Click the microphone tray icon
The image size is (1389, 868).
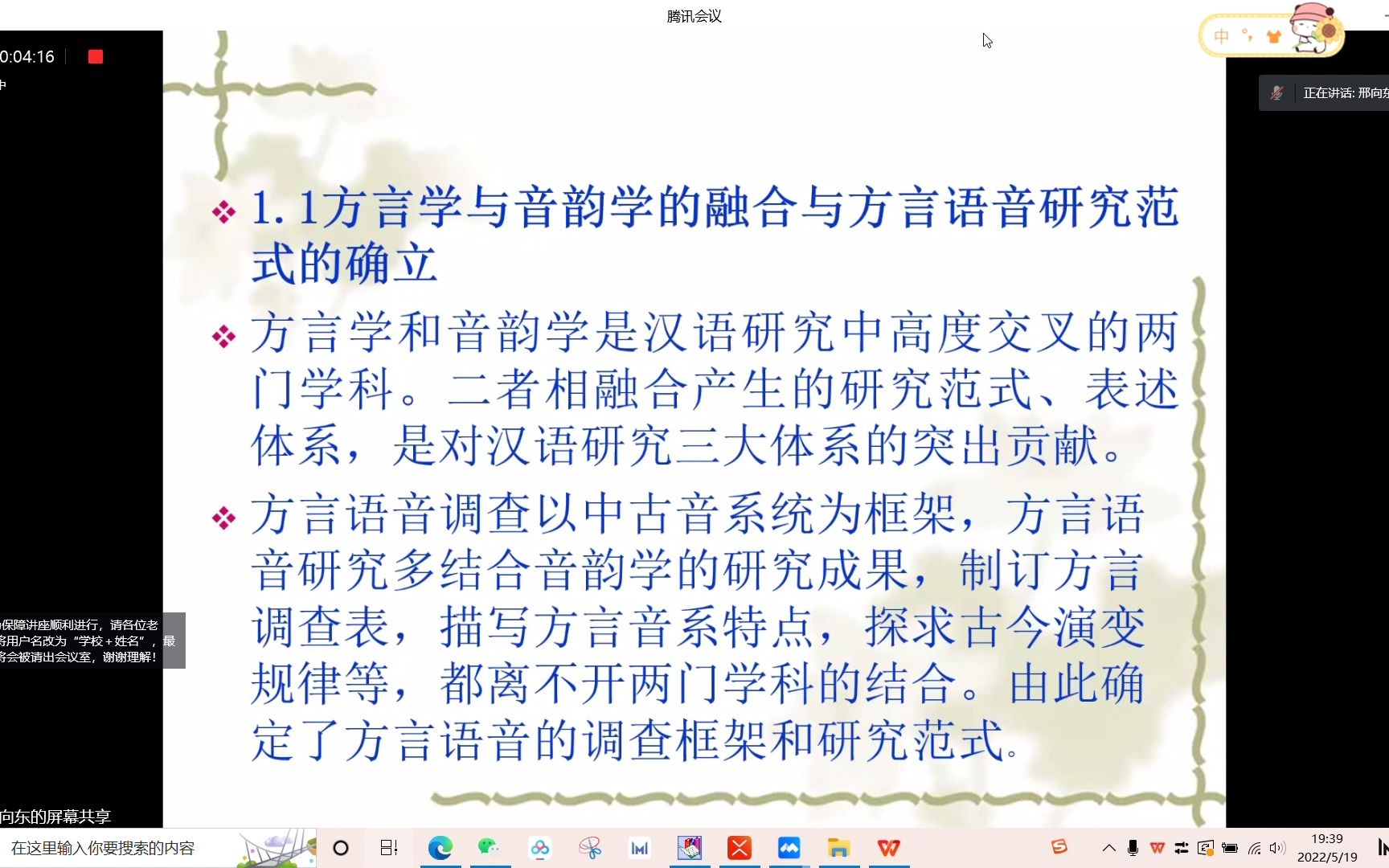[x=1133, y=848]
